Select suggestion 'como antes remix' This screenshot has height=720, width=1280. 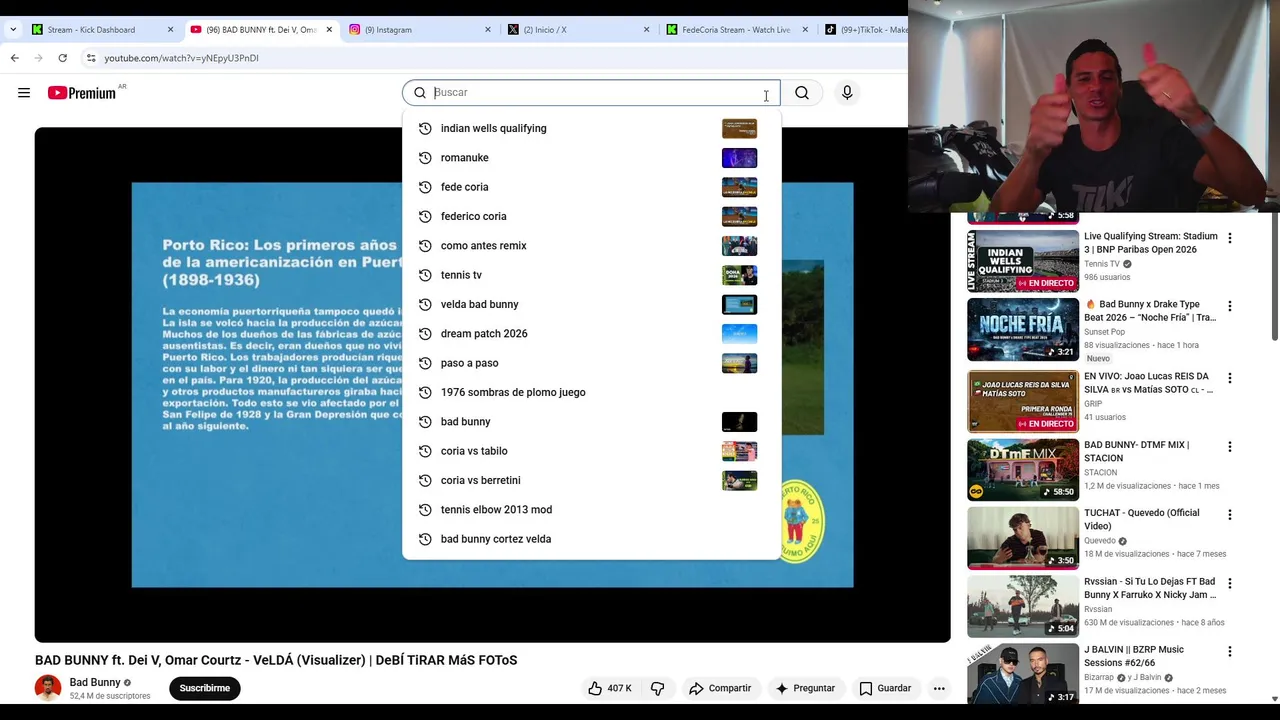[591, 246]
